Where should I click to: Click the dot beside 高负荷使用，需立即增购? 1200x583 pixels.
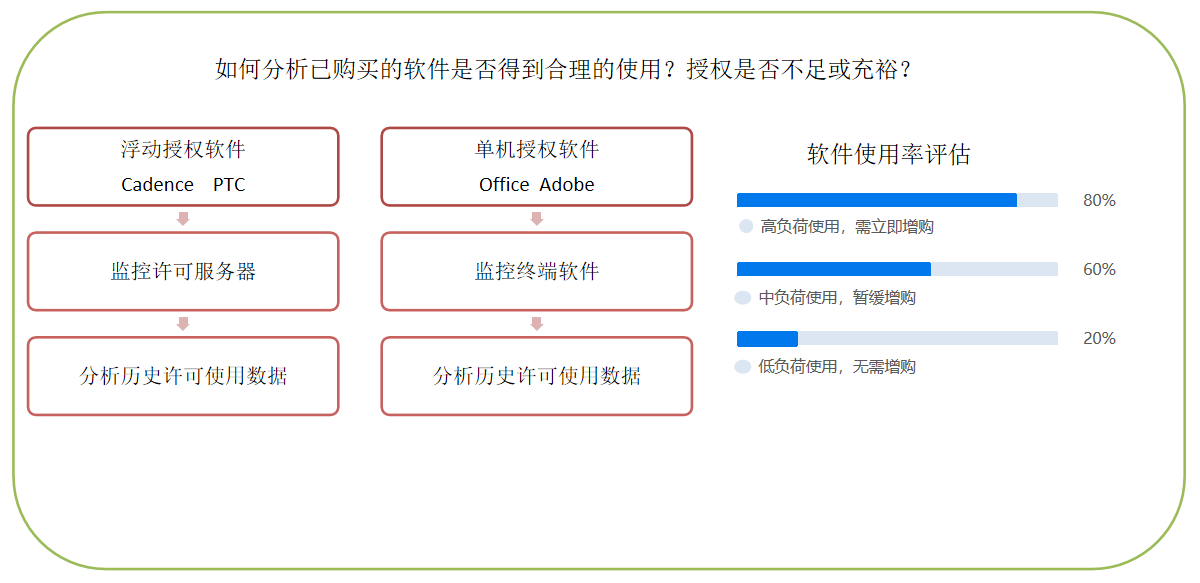click(x=746, y=227)
